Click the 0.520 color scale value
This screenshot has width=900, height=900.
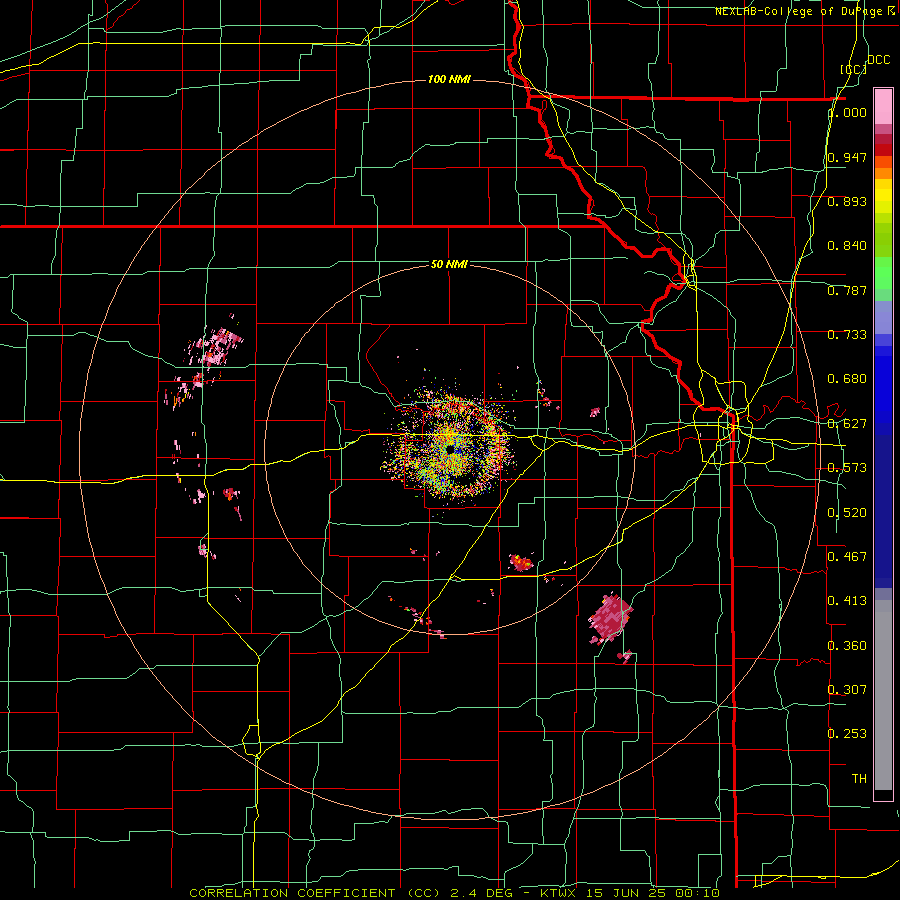(x=847, y=512)
